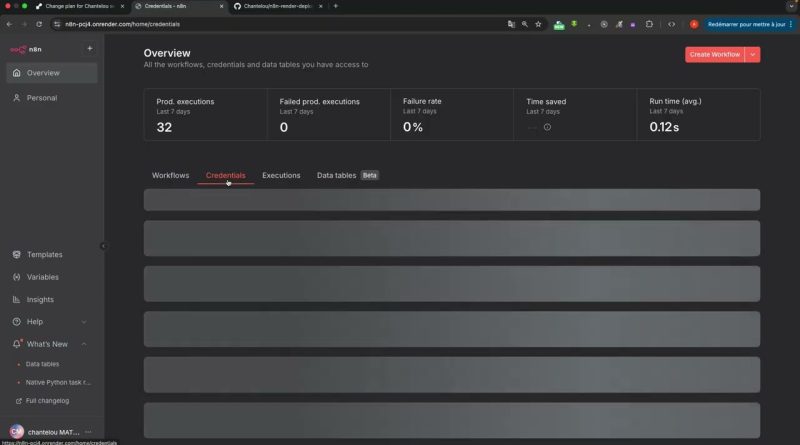Switch to the Executions tab
The width and height of the screenshot is (800, 445).
pyautogui.click(x=281, y=175)
